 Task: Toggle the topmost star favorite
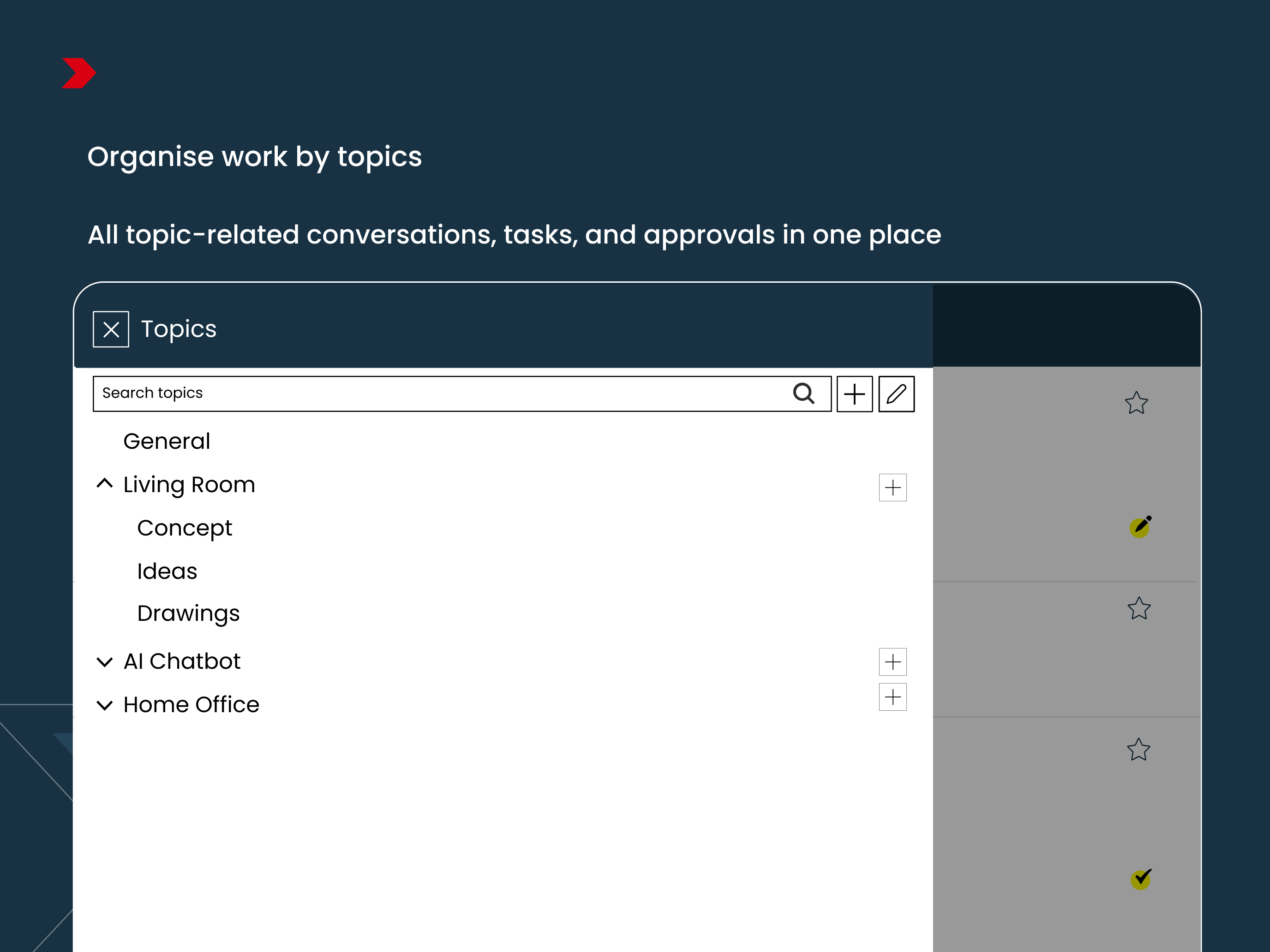tap(1136, 403)
